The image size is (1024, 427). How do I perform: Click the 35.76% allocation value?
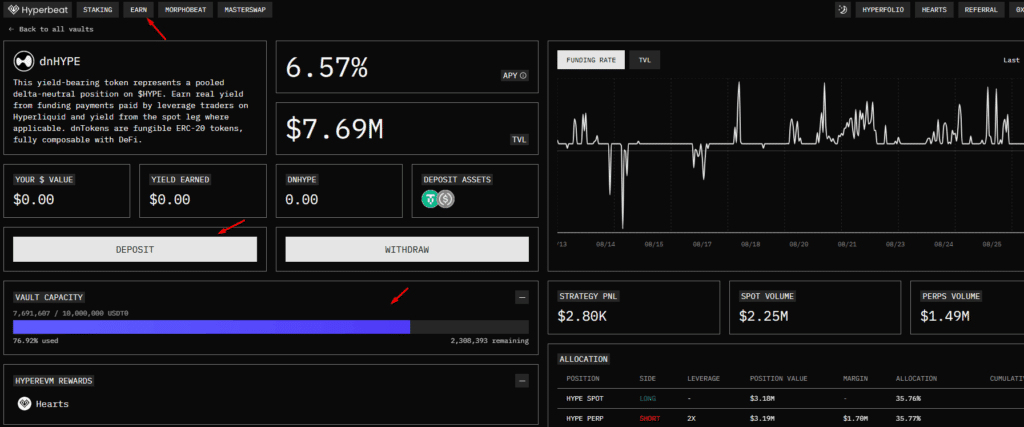pos(908,398)
